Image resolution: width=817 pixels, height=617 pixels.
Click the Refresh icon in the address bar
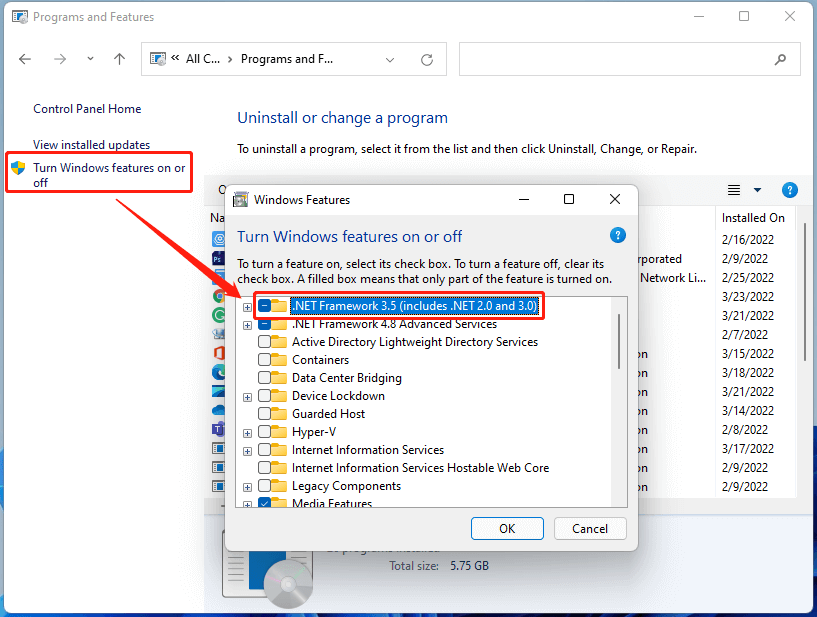coord(425,59)
